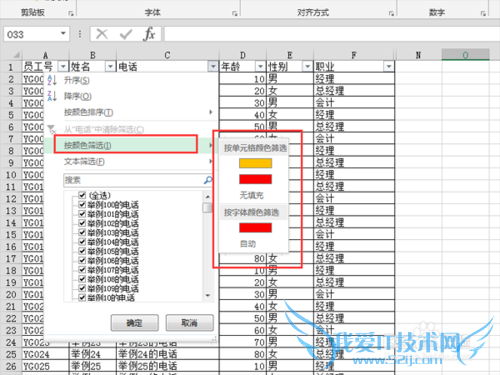
Task: Open the 电话 column filter dropdown
Action: coord(213,67)
